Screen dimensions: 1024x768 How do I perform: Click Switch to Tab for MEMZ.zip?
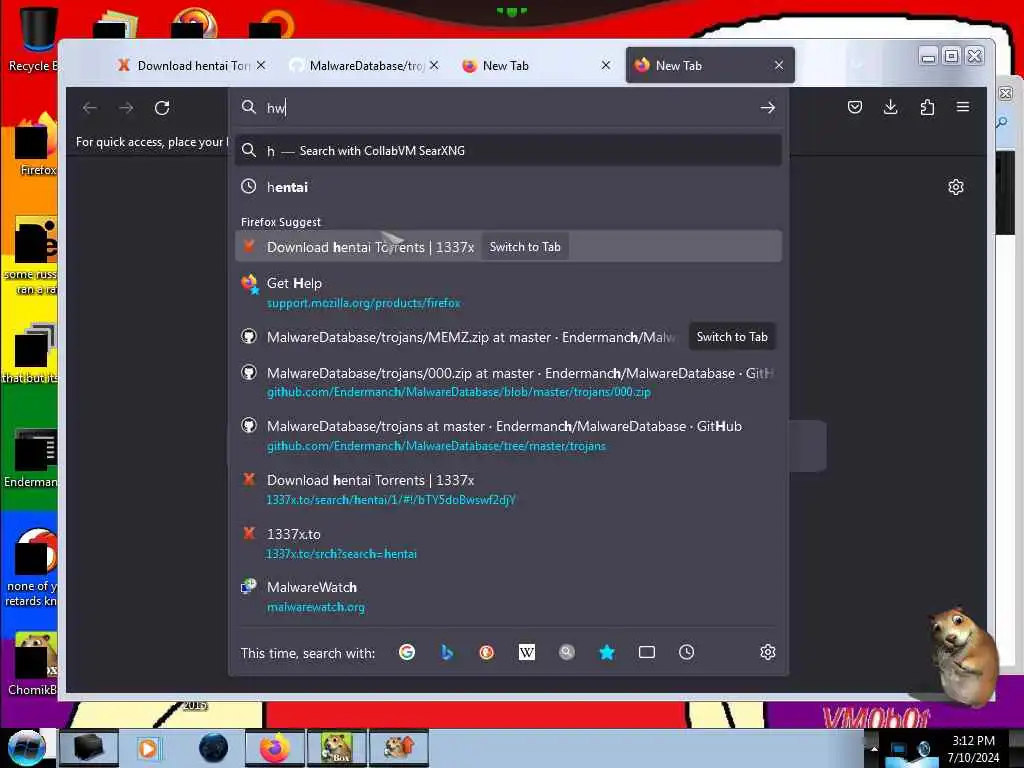[x=732, y=337]
